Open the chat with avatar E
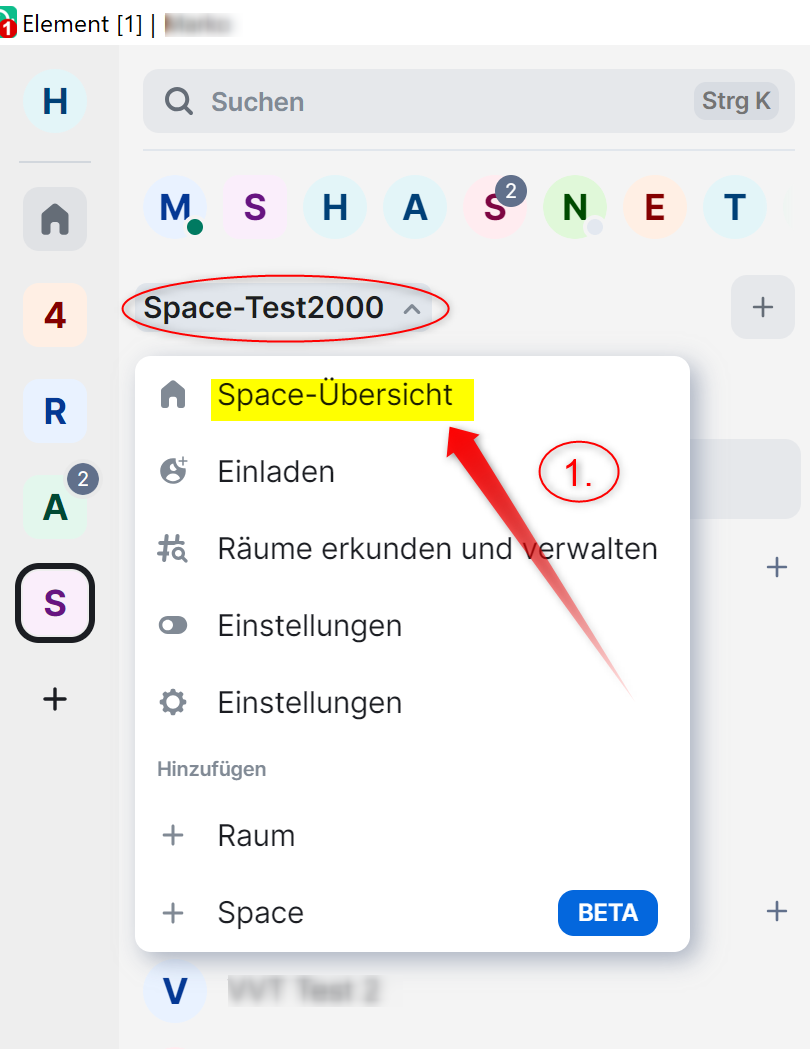810x1049 pixels. pos(654,207)
